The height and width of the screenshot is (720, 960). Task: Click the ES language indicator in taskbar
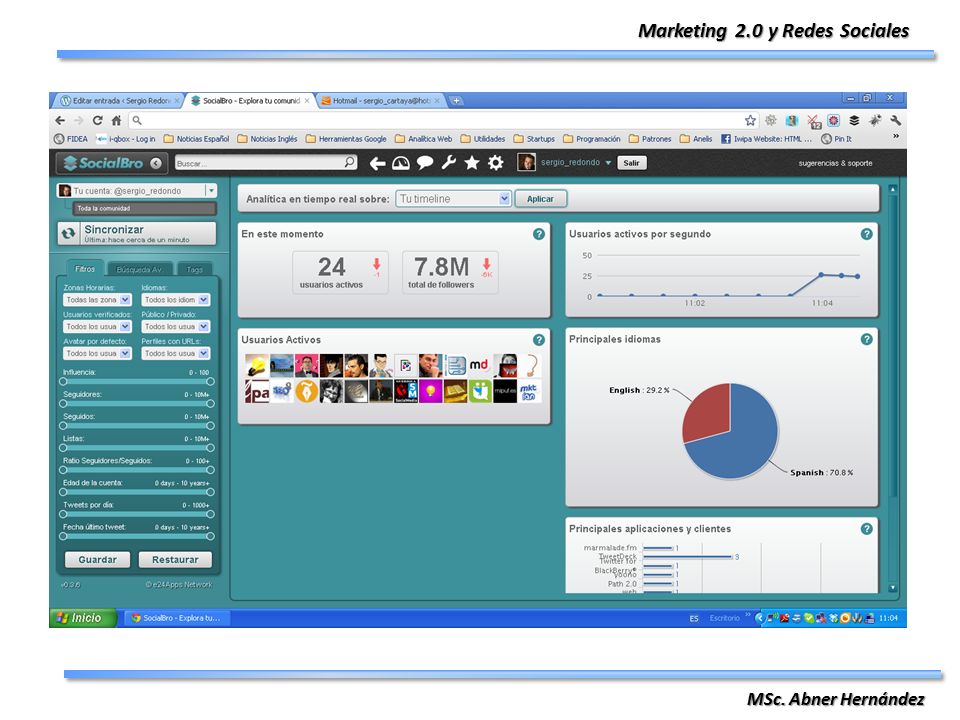[694, 619]
